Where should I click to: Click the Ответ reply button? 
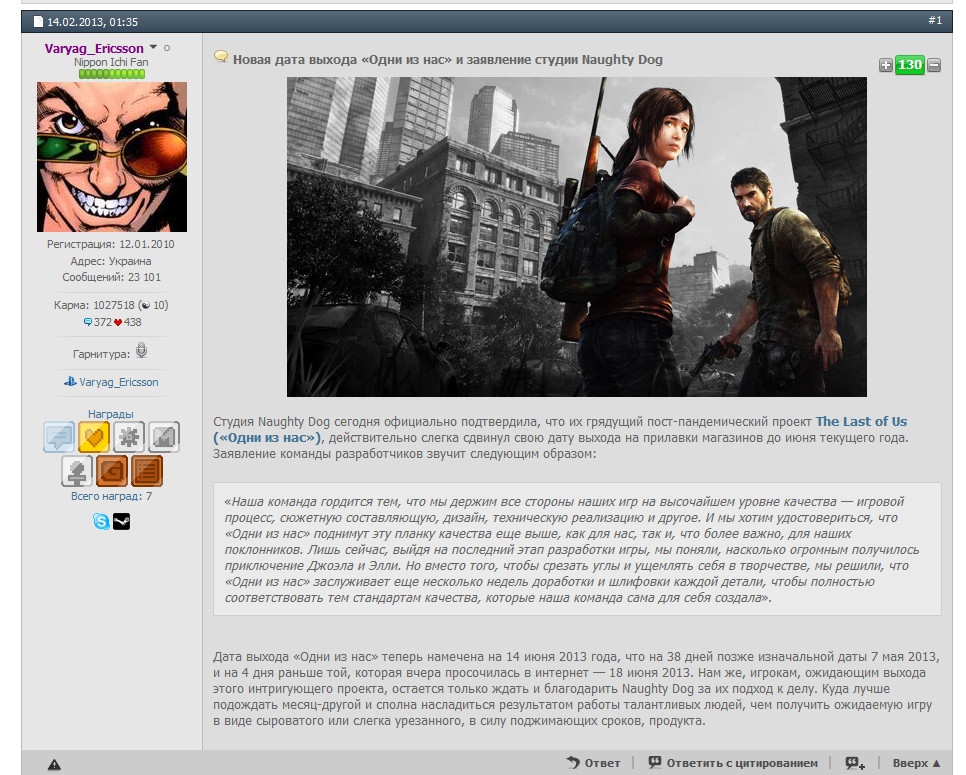click(593, 763)
